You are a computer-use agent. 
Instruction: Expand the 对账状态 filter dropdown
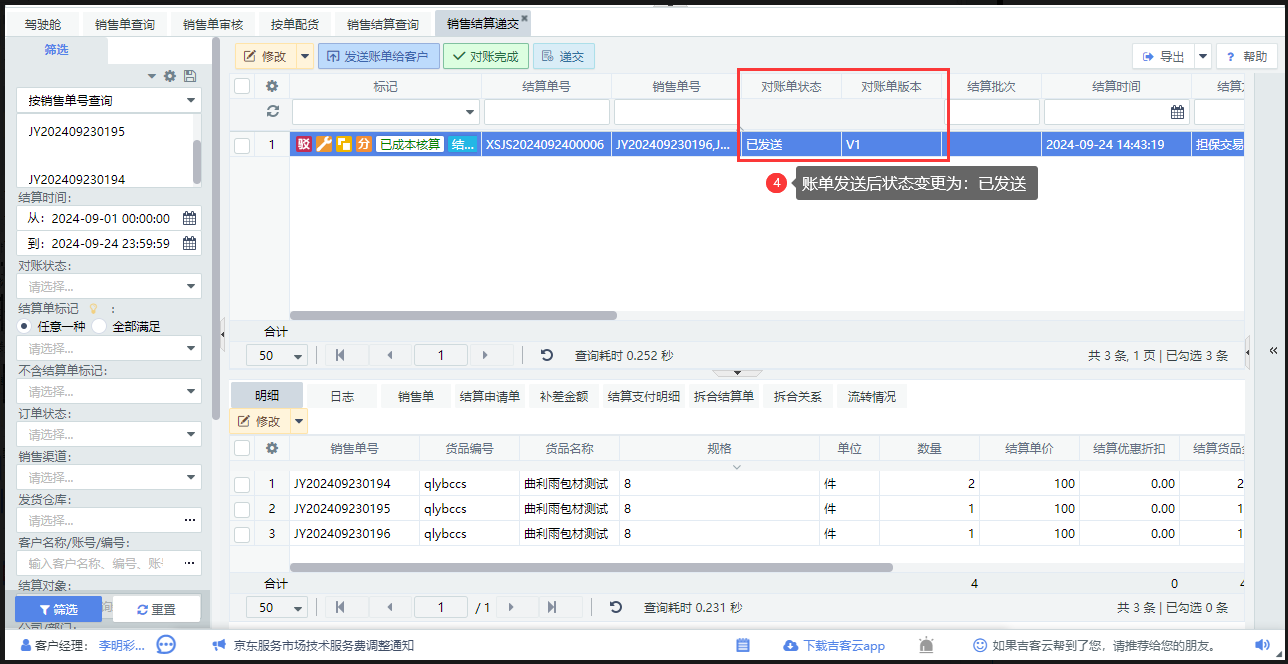point(109,287)
